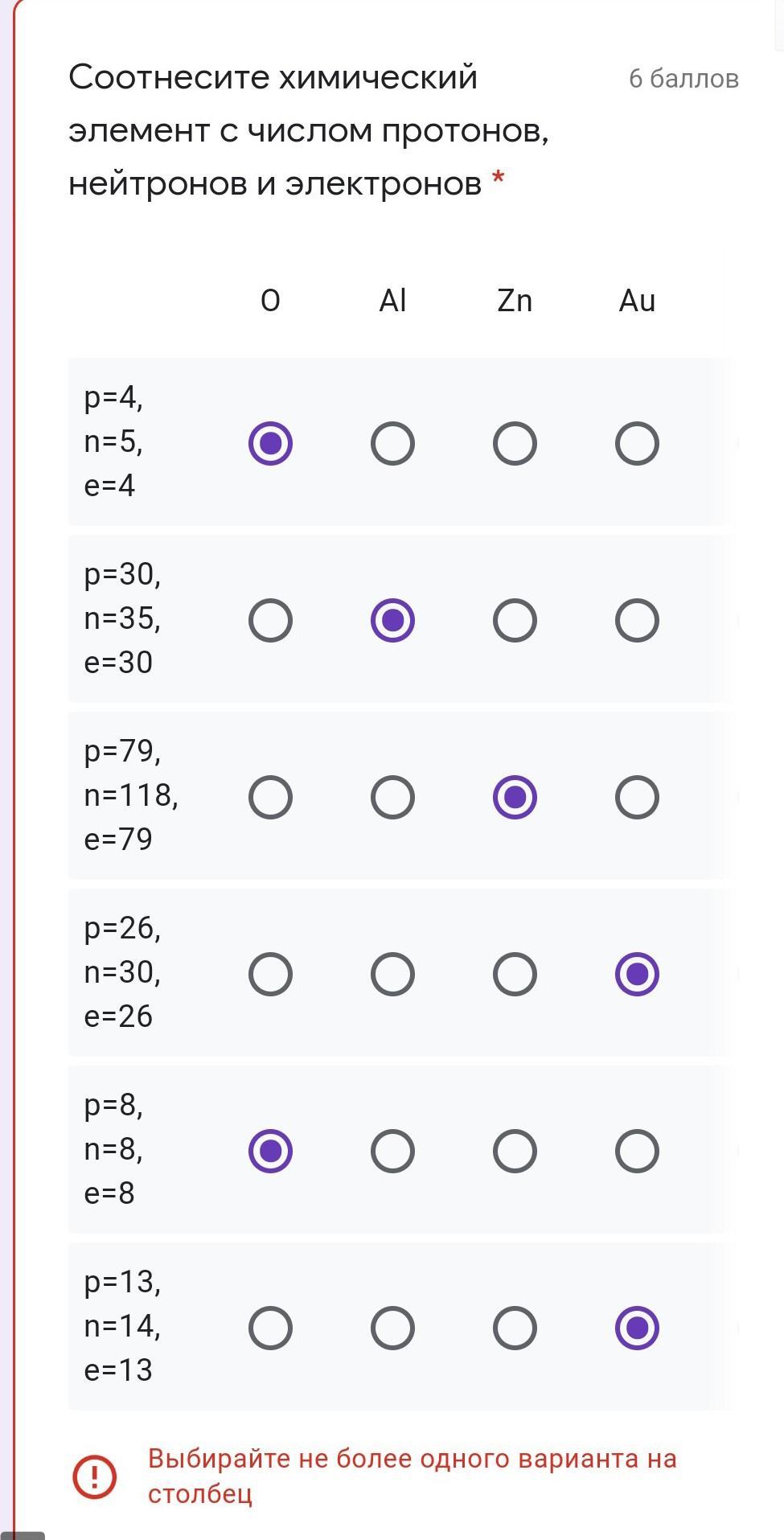Image resolution: width=784 pixels, height=1540 pixels.
Task: Choose Au for the p=13, n=14 row
Action: pyautogui.click(x=637, y=1328)
